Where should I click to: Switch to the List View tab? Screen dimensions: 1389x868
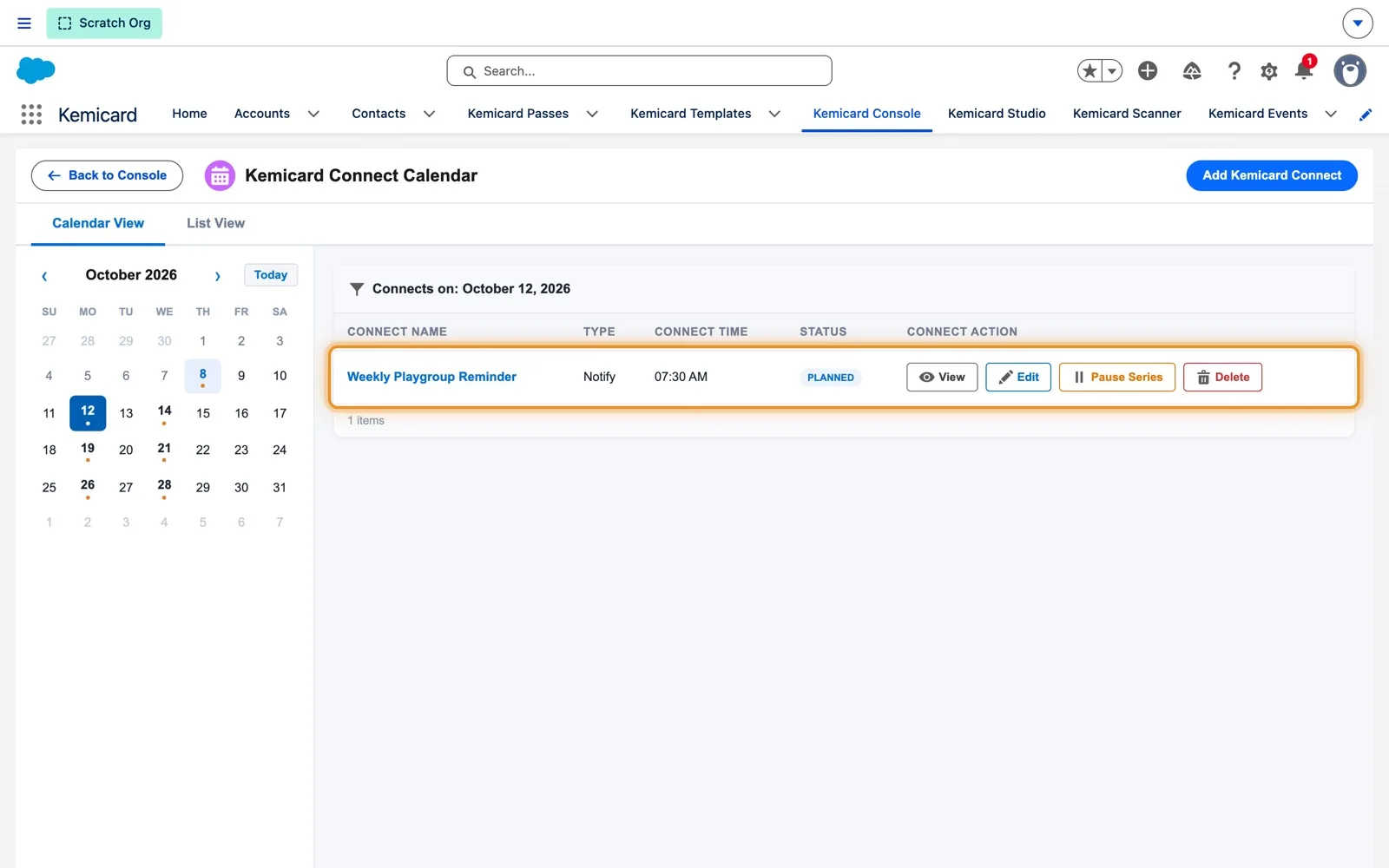click(216, 224)
